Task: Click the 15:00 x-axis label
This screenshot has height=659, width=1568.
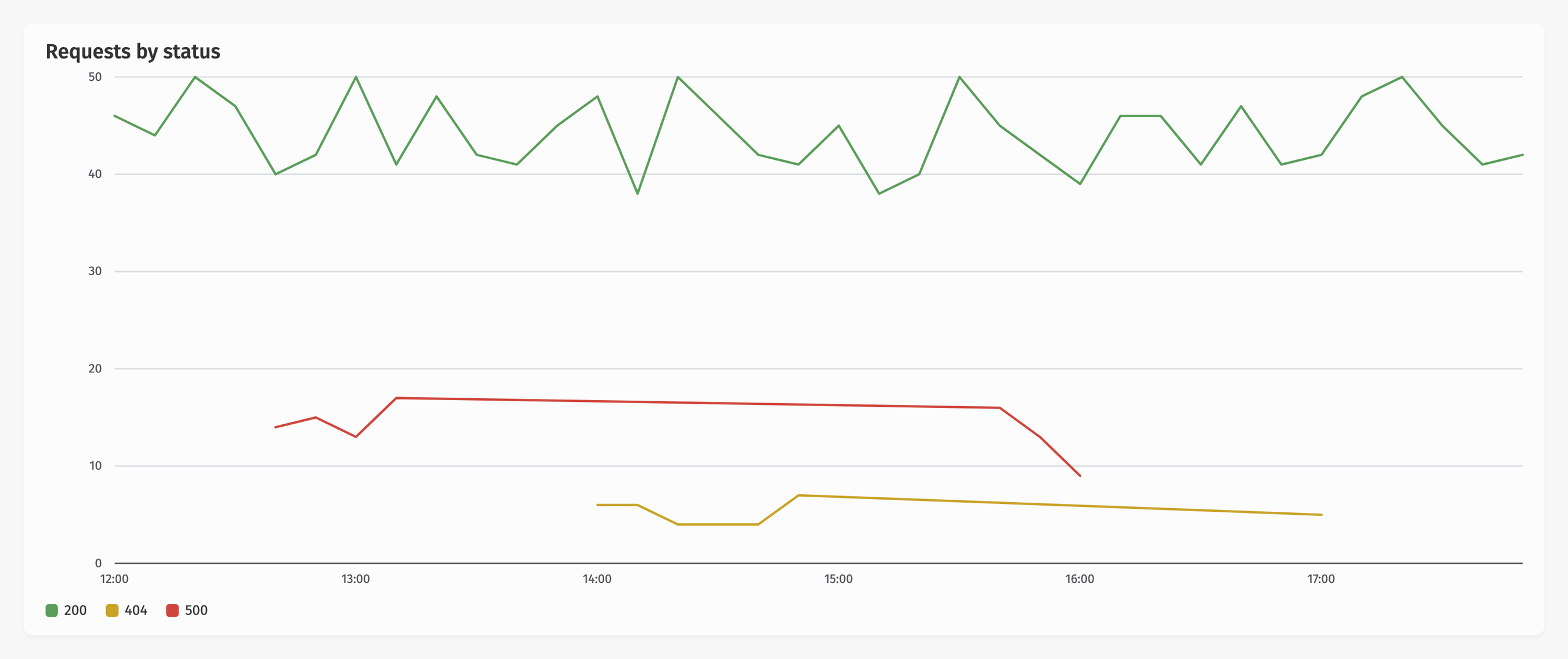Action: pos(838,579)
